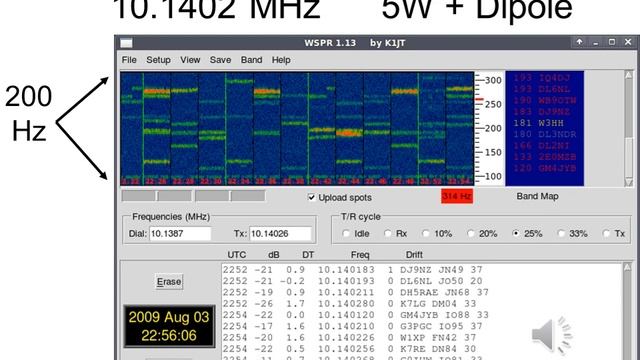Select the Tx T/R cycle option
Viewport: 640px width, 360px height.
point(607,233)
